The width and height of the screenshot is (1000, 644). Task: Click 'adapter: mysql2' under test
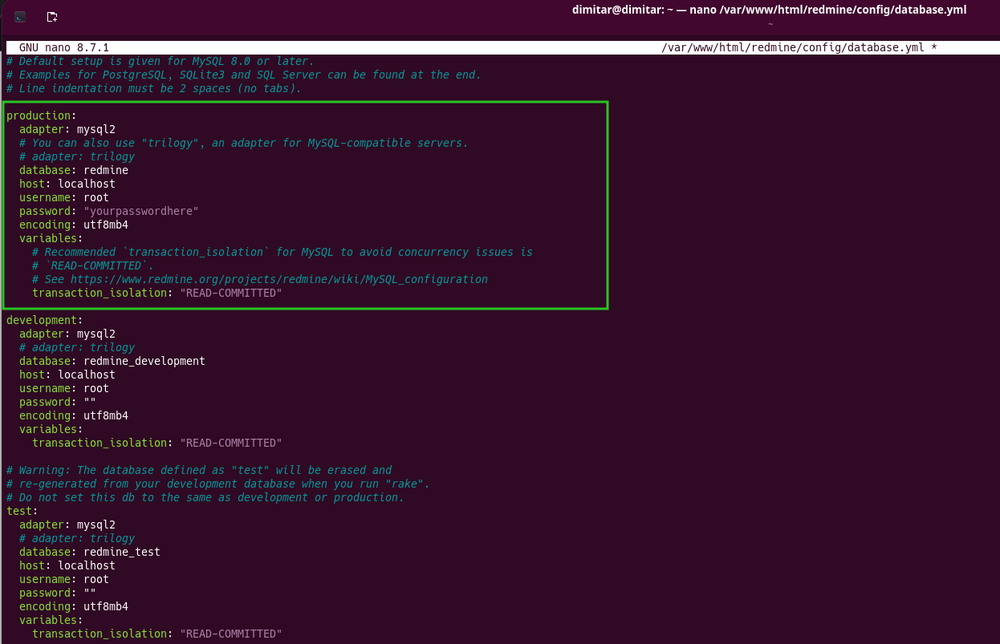(x=67, y=525)
